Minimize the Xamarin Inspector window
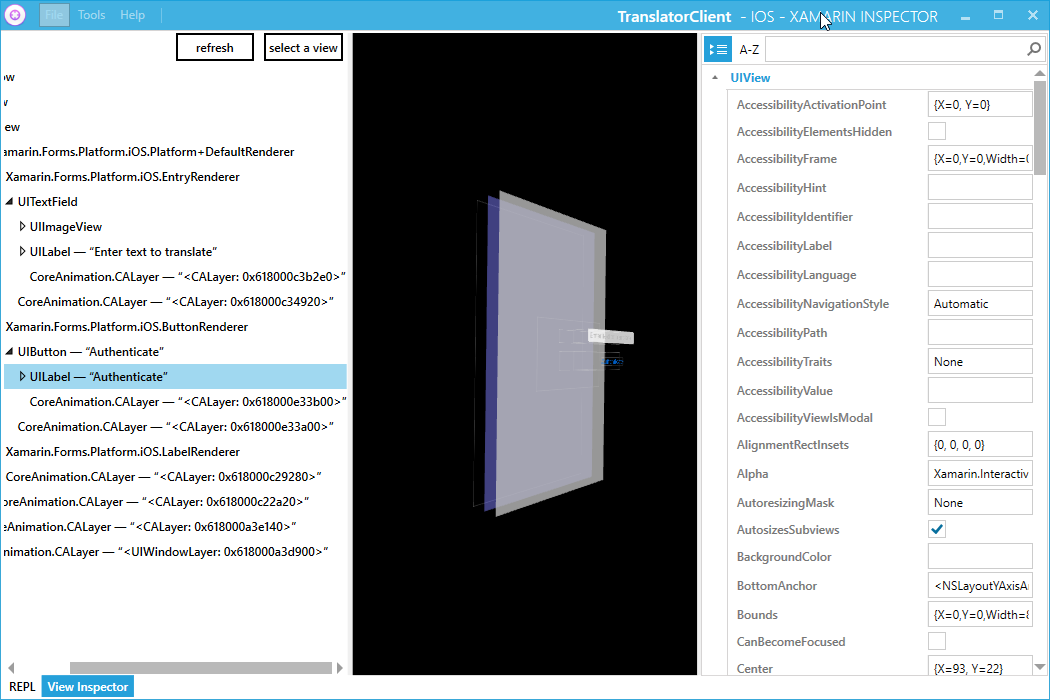Viewport: 1050px width, 700px height. point(966,16)
